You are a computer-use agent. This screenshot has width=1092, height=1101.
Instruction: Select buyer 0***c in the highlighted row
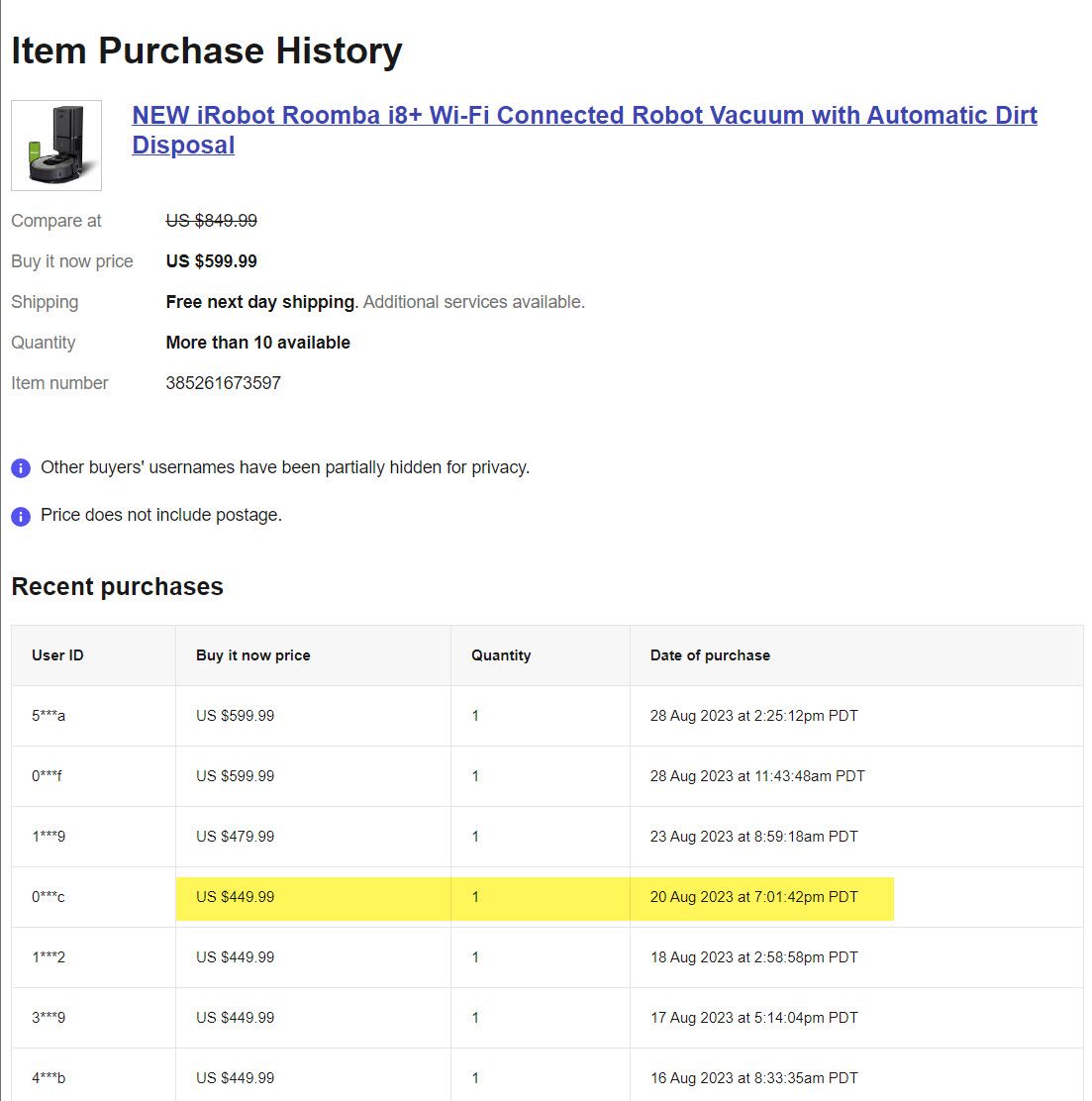pyautogui.click(x=48, y=897)
